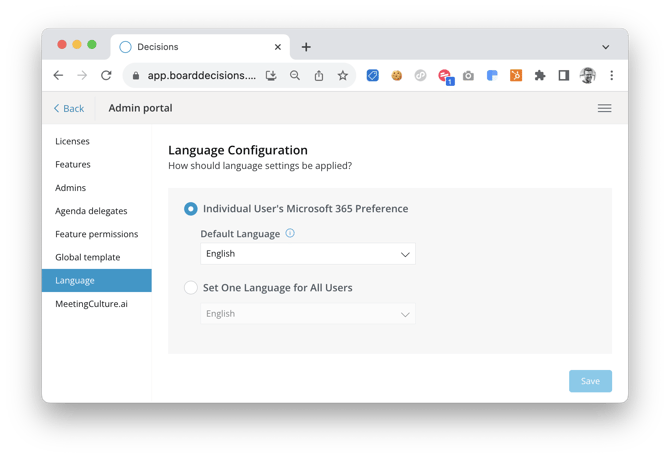670x458 pixels.
Task: Click the Default Language info icon
Action: [x=290, y=233]
